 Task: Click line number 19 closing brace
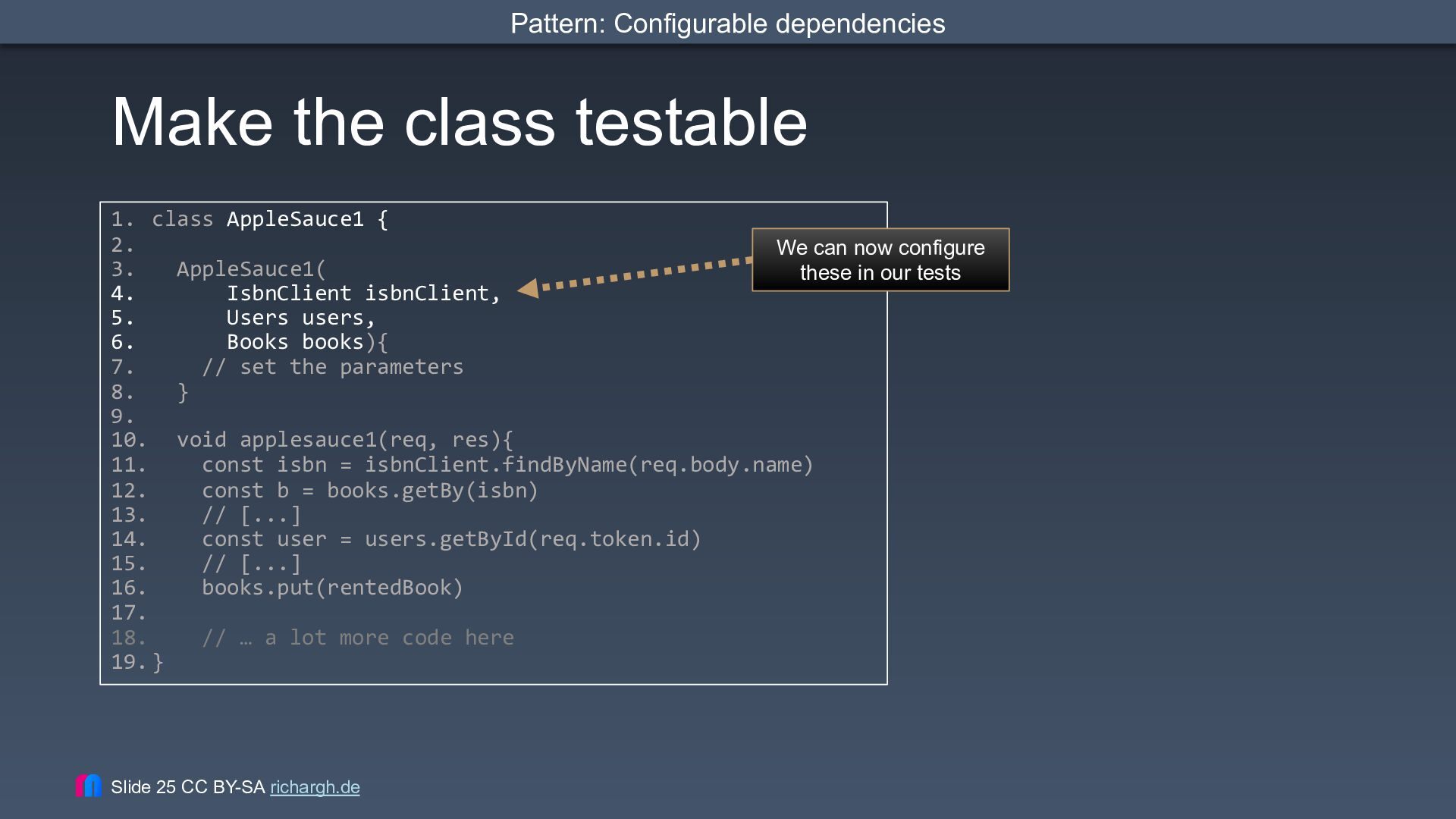[137, 662]
